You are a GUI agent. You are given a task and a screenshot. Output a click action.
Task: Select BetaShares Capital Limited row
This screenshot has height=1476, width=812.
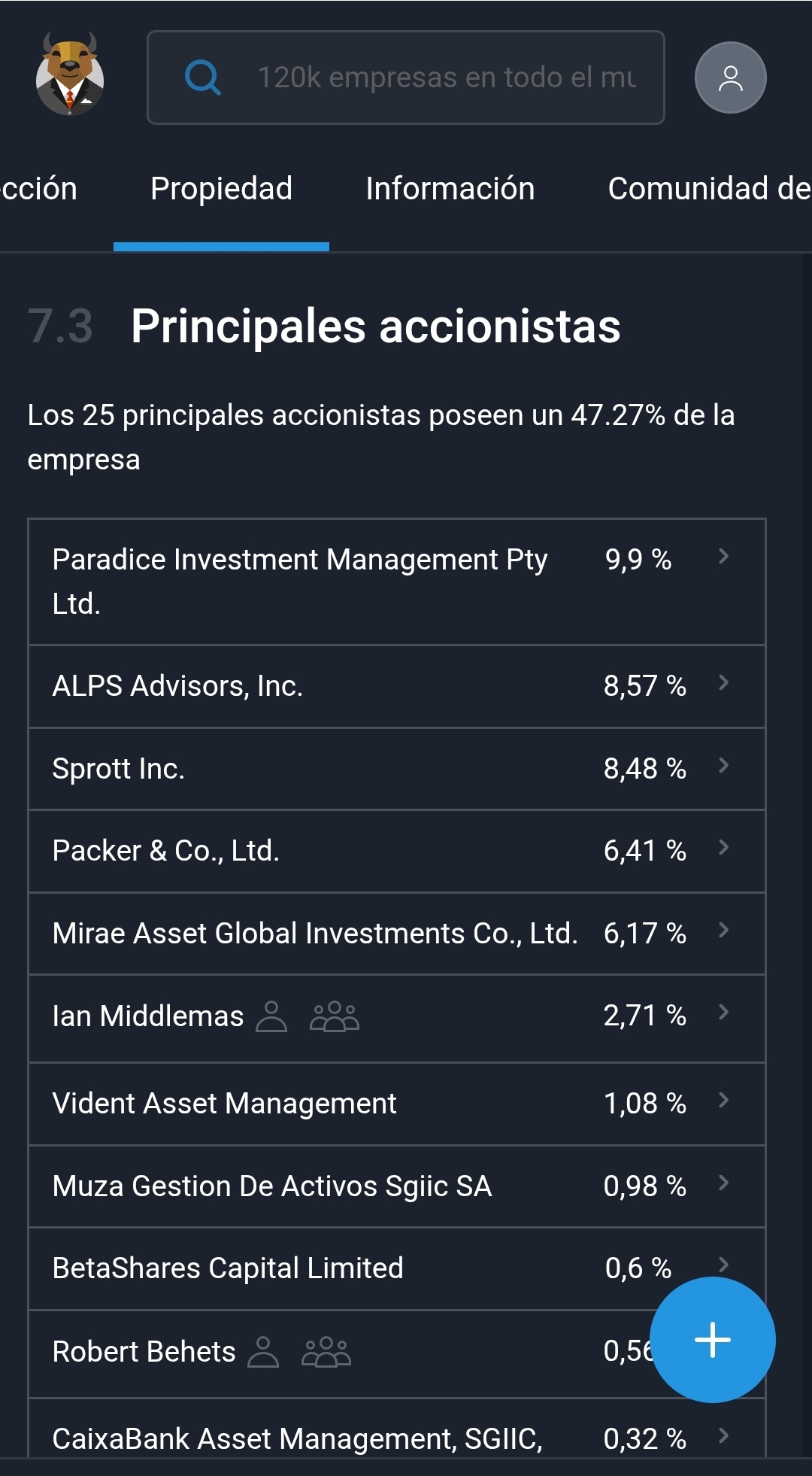[x=228, y=1268]
